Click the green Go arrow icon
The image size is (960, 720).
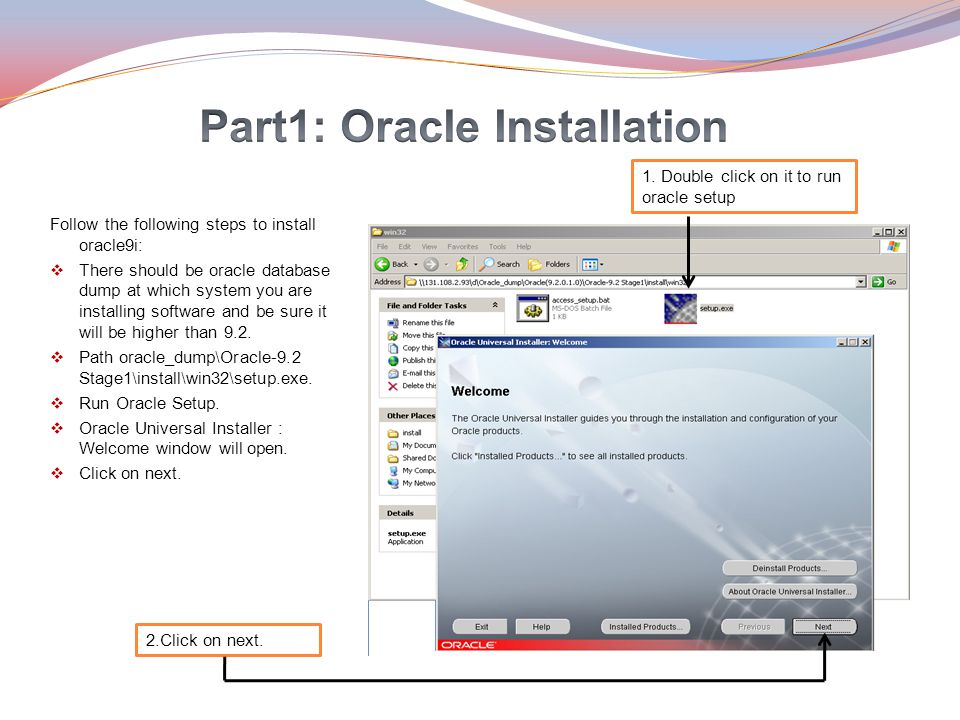878,282
